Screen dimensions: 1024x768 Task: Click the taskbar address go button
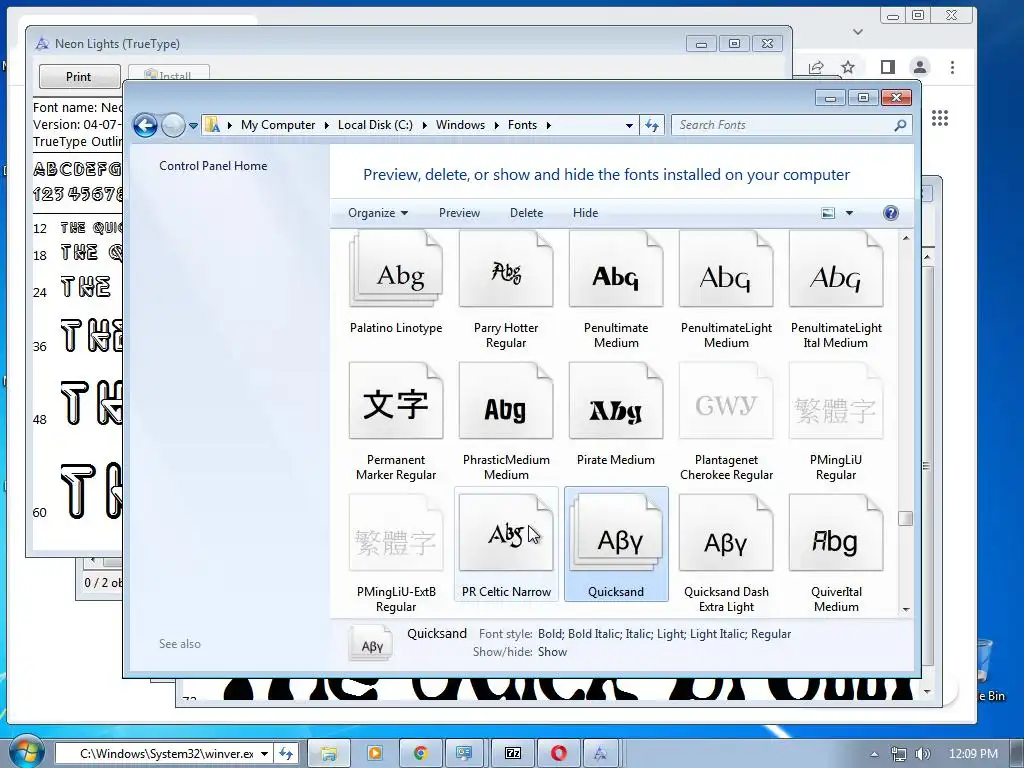[286, 754]
